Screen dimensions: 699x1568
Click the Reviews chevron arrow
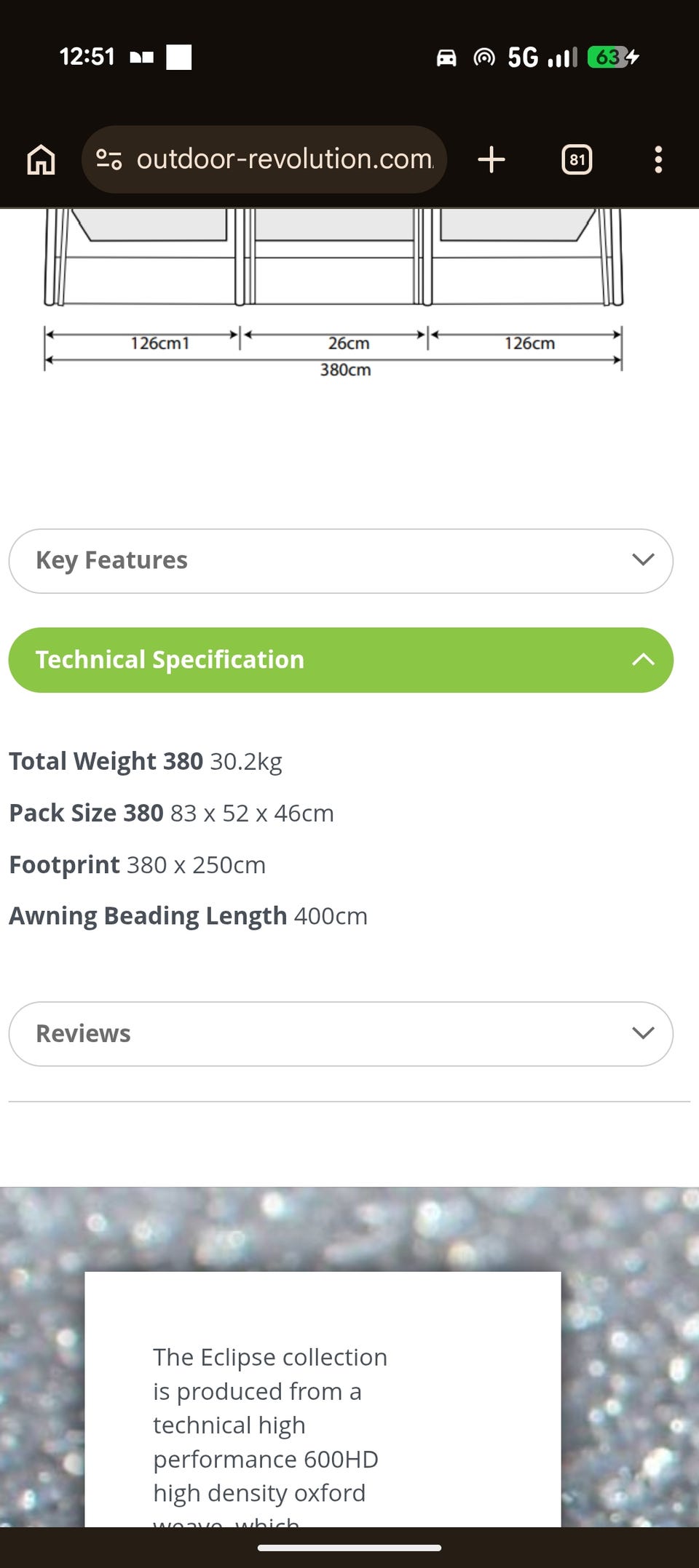coord(643,1033)
